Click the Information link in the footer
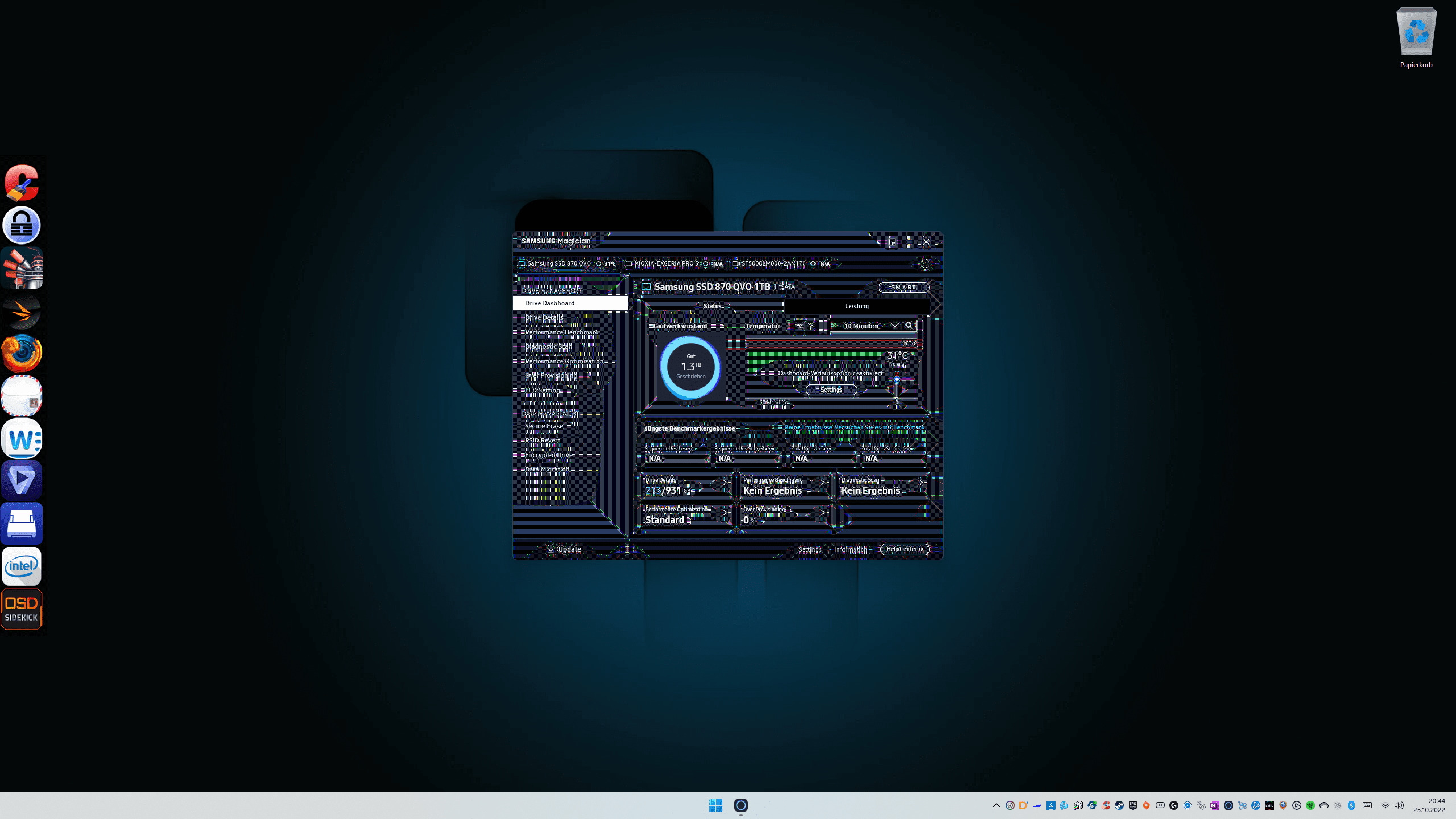This screenshot has width=1456, height=819. [x=851, y=549]
